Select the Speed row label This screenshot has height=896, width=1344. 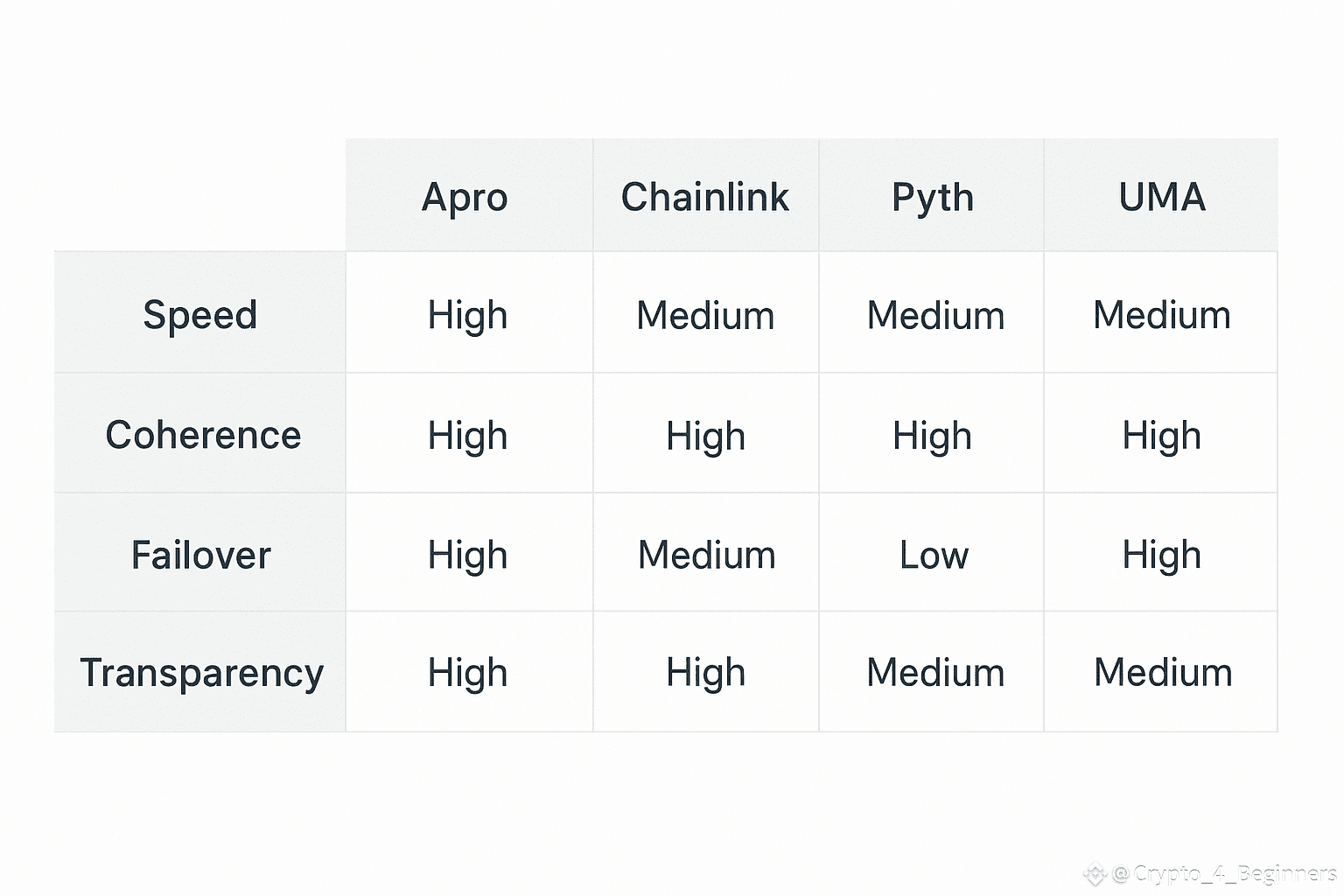point(200,315)
